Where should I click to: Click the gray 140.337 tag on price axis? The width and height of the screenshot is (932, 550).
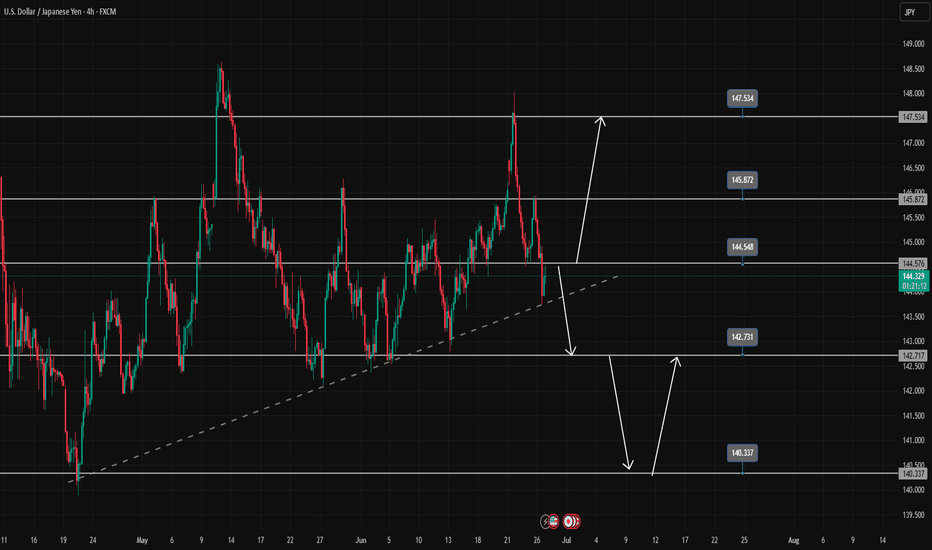tap(914, 473)
